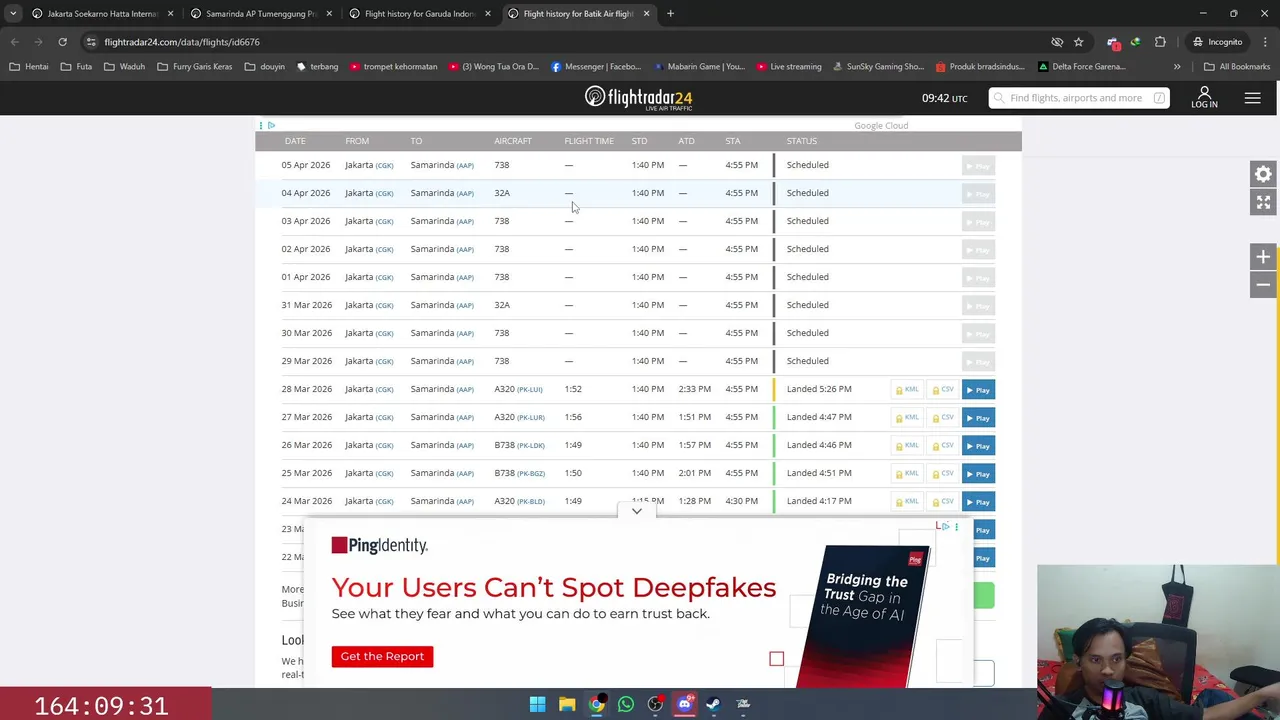1280x720 pixels.
Task: Play the 25 Mar 2026 flight
Action: pos(978,474)
